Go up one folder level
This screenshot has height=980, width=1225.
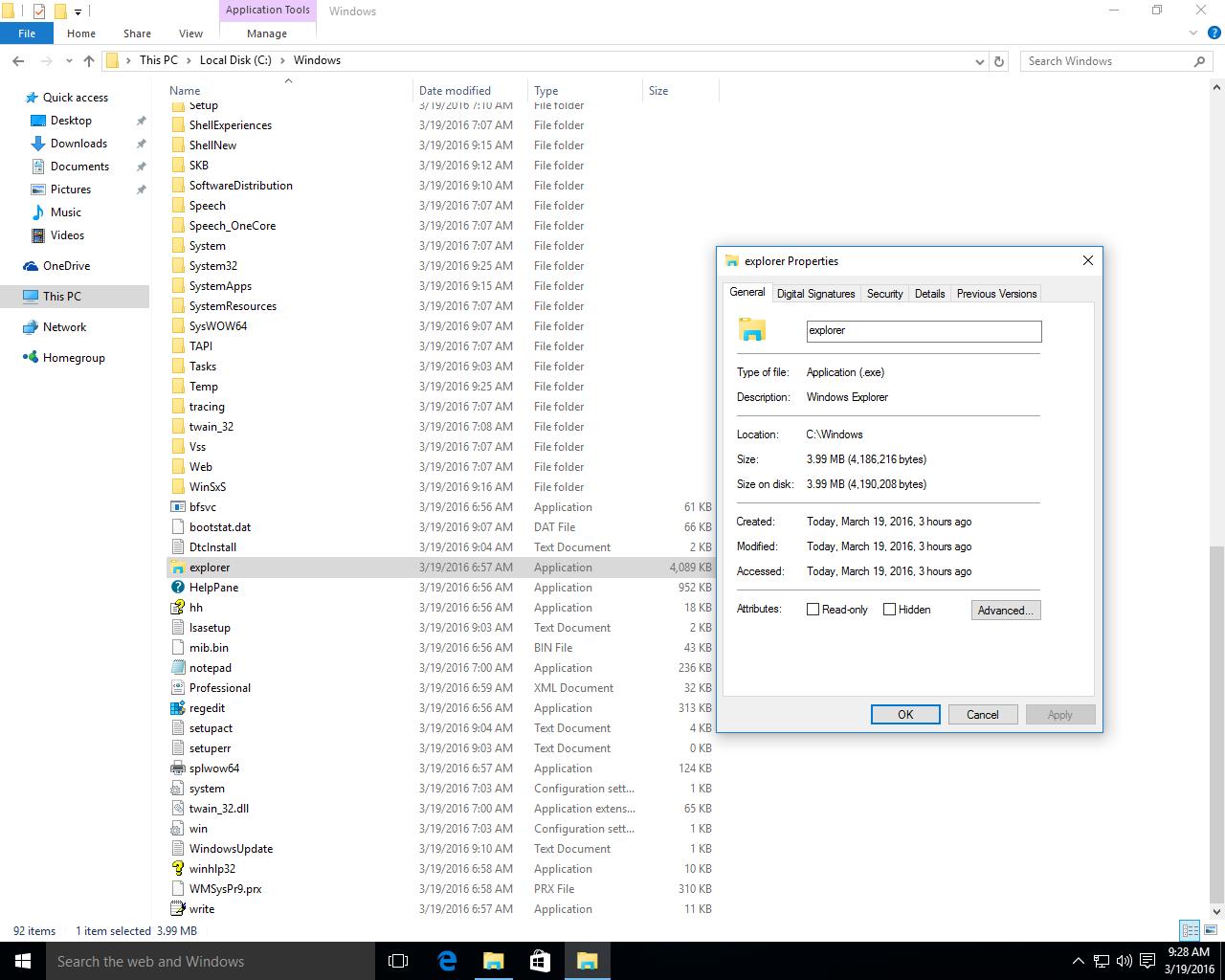pyautogui.click(x=89, y=60)
